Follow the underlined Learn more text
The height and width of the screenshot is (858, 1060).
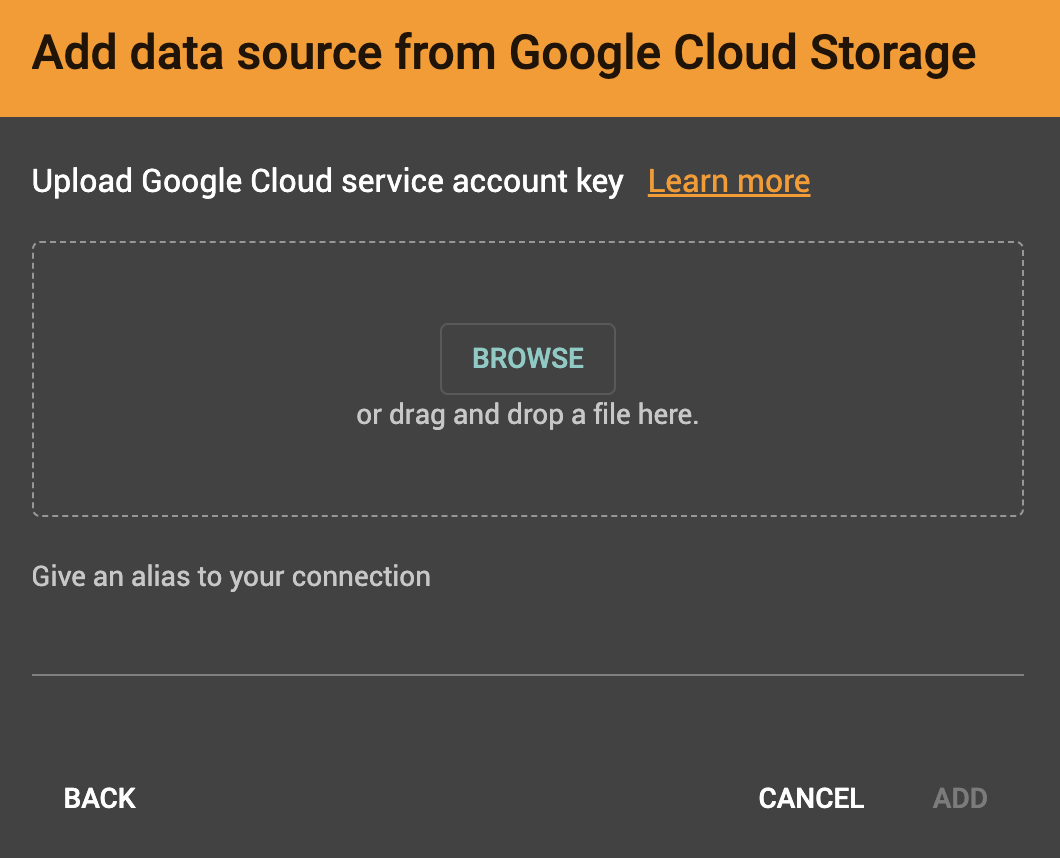(x=729, y=181)
